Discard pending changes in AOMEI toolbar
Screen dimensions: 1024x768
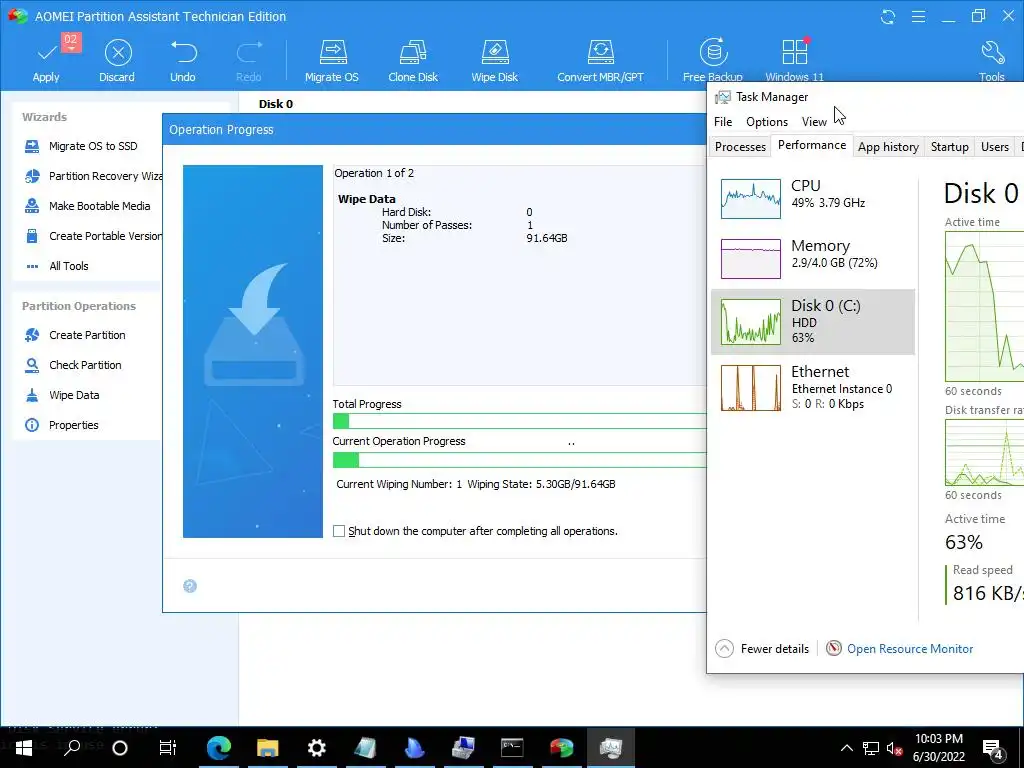coord(117,61)
